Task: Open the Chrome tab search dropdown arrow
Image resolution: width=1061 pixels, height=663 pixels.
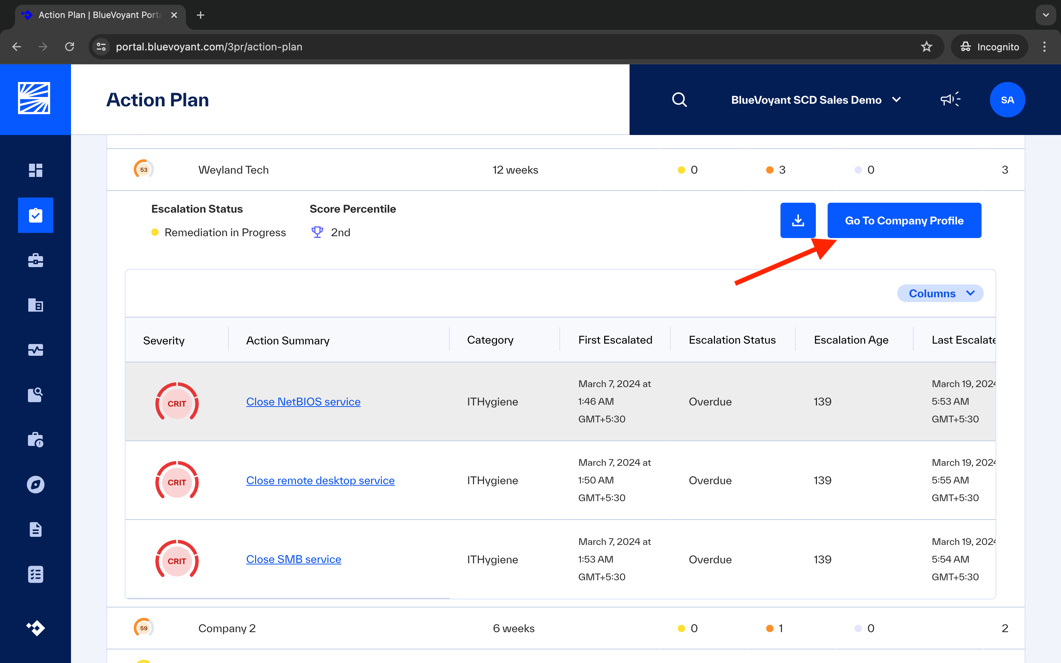Action: [1045, 15]
